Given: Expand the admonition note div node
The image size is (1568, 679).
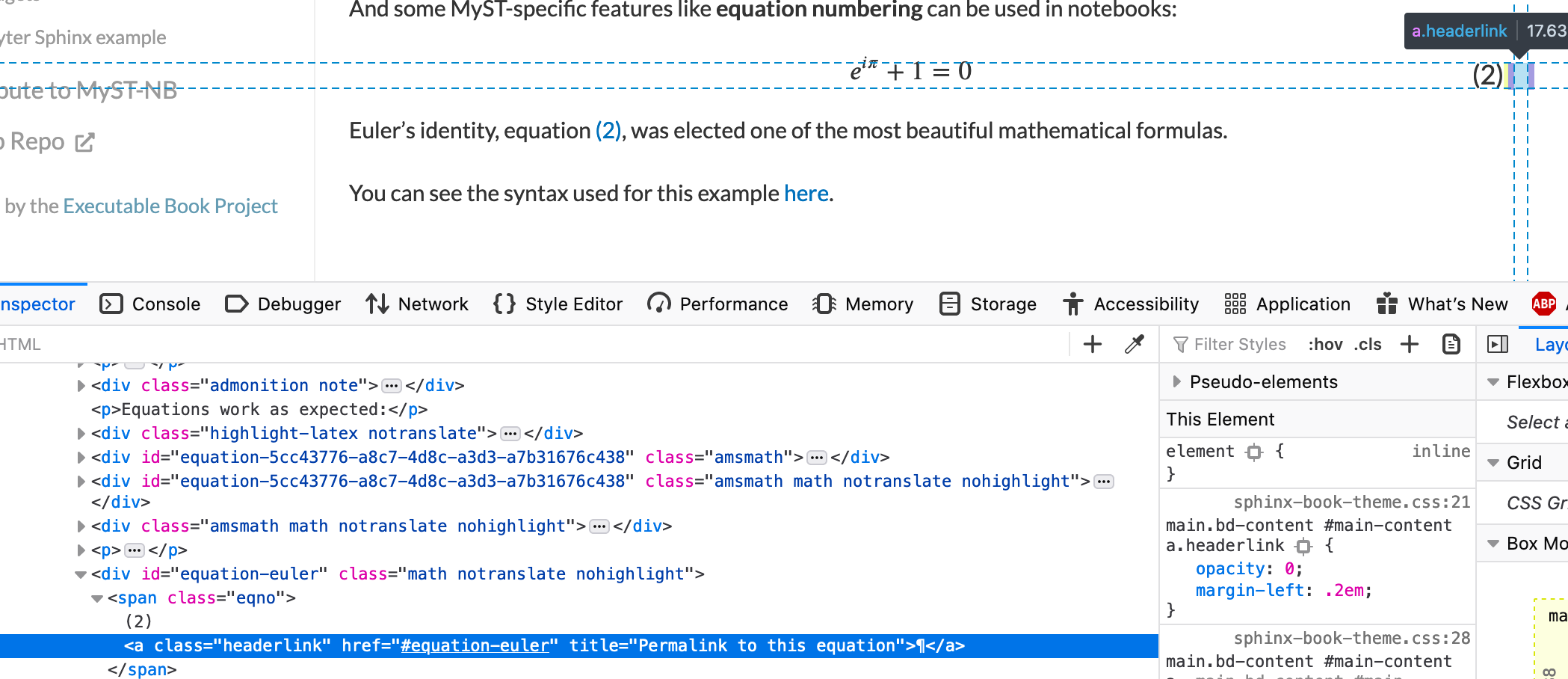Looking at the screenshot, I should click(x=80, y=385).
